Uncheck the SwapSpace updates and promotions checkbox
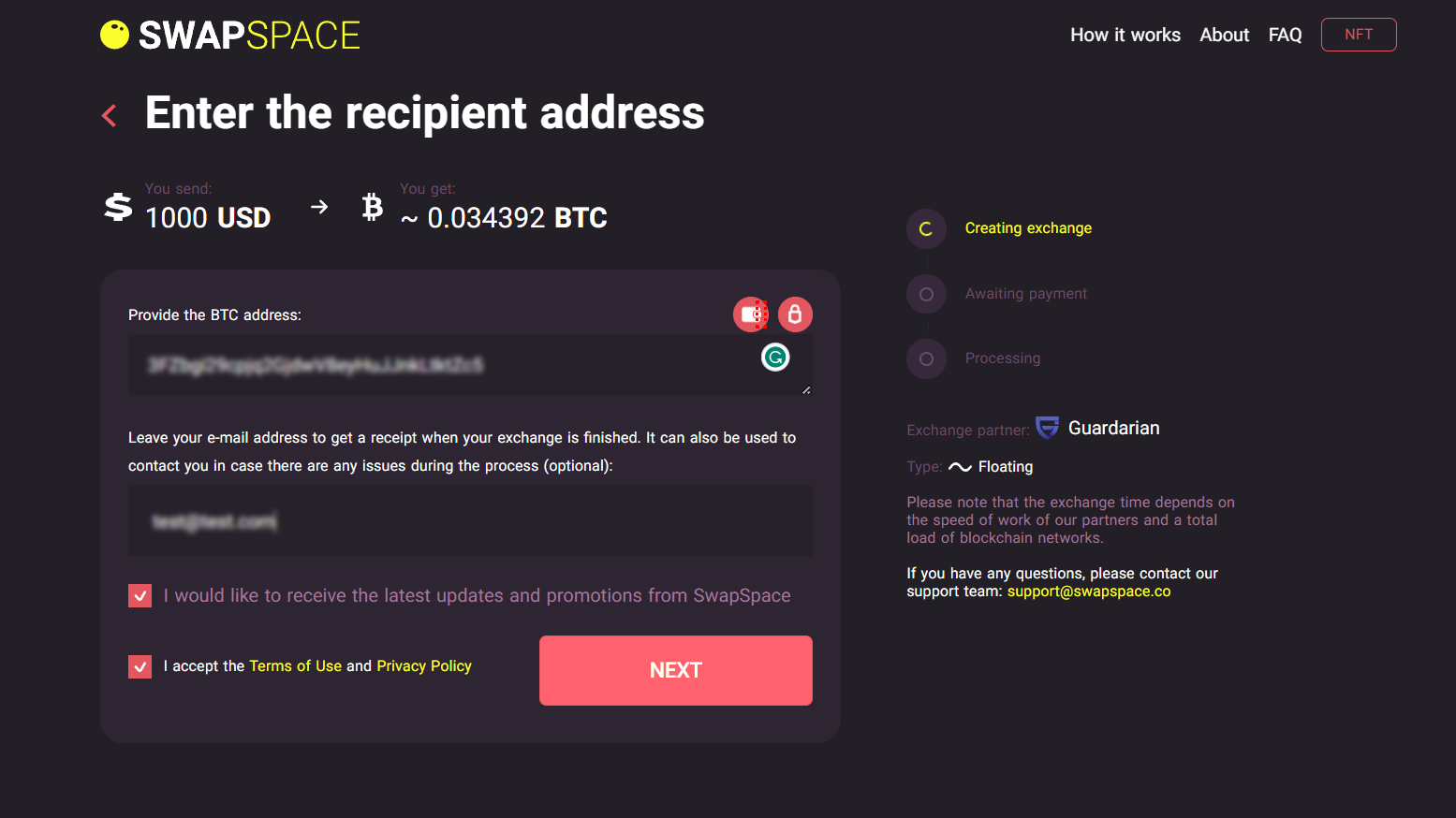The width and height of the screenshot is (1456, 818). pos(140,595)
